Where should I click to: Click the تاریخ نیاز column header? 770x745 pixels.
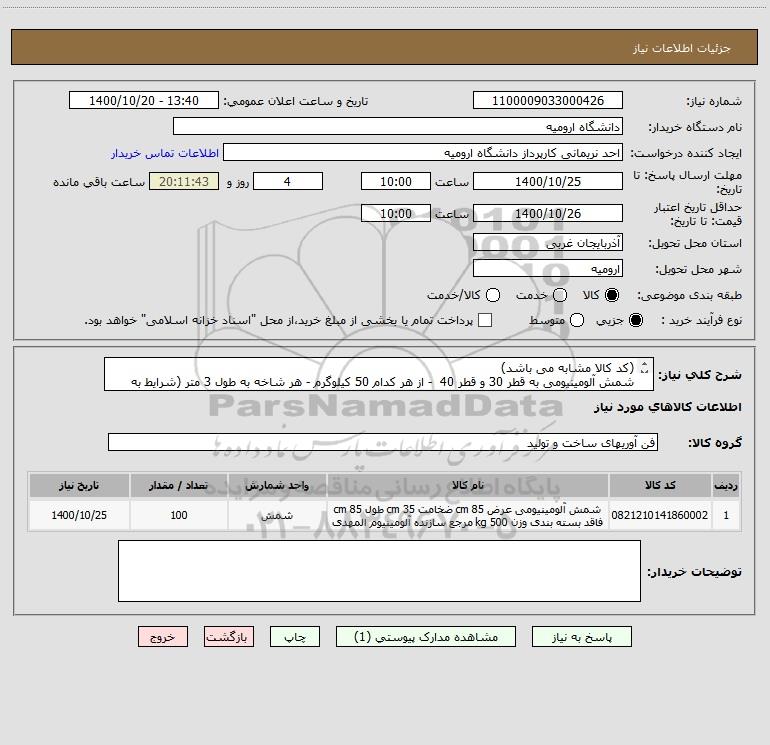point(79,485)
